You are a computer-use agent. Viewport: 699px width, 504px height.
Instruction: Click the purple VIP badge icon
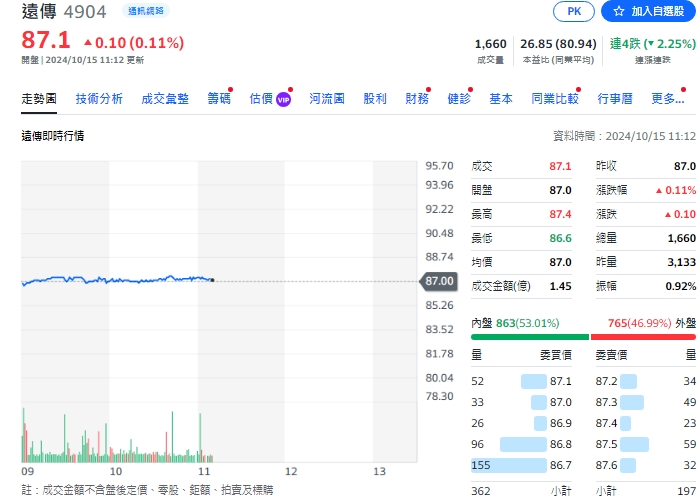point(284,100)
